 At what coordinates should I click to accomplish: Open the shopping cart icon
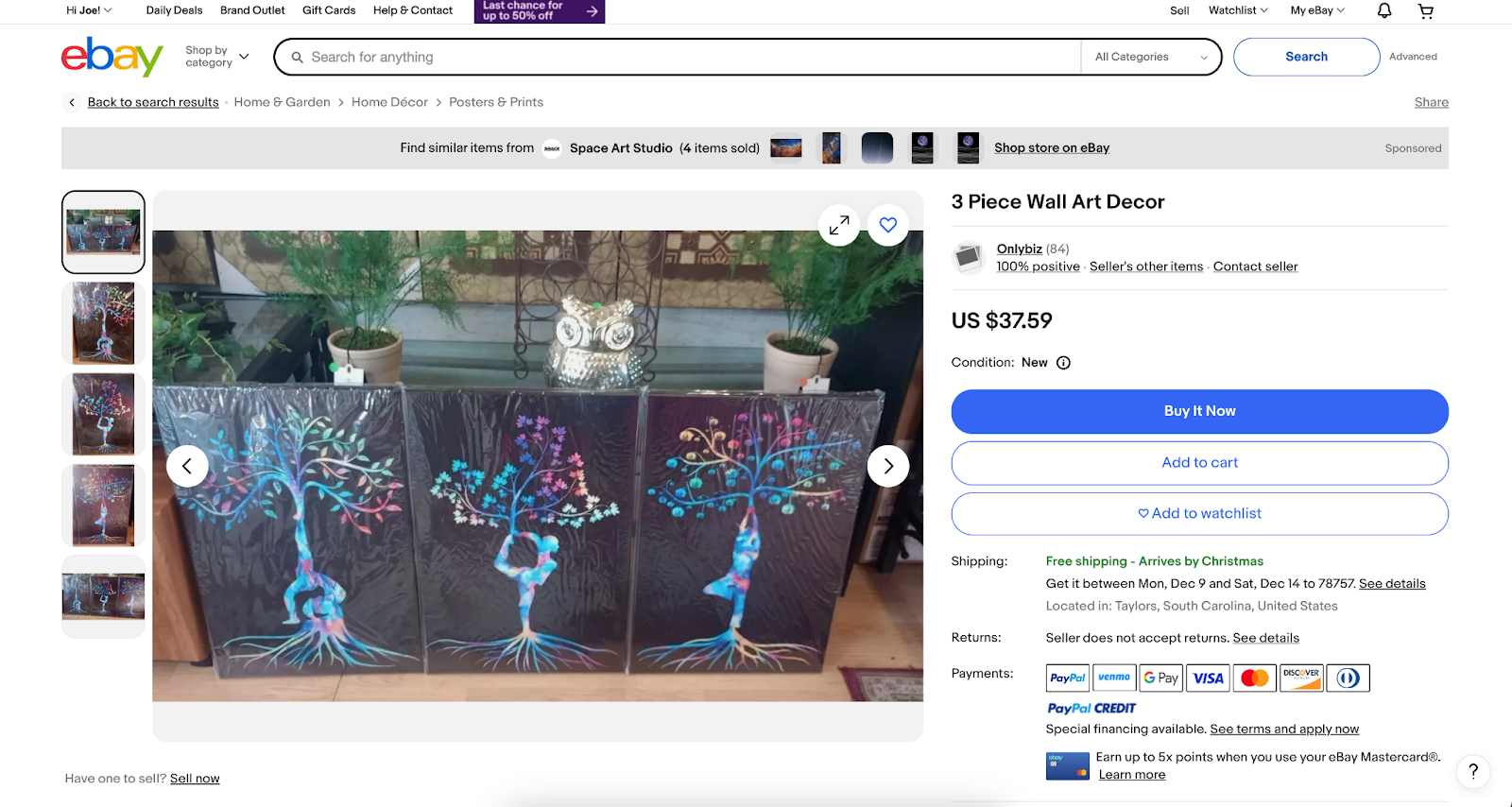1425,10
